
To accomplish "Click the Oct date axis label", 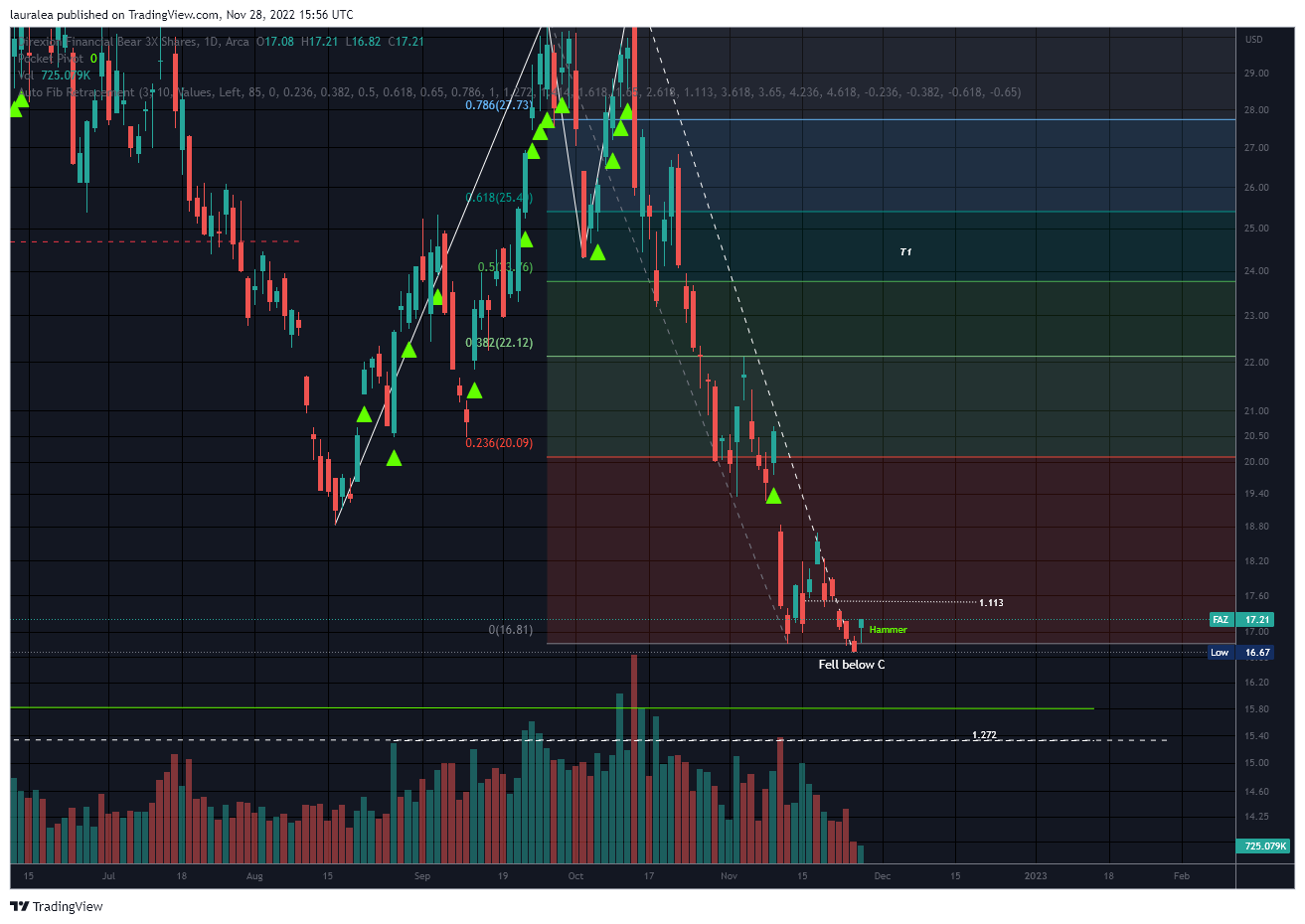I will click(x=575, y=876).
